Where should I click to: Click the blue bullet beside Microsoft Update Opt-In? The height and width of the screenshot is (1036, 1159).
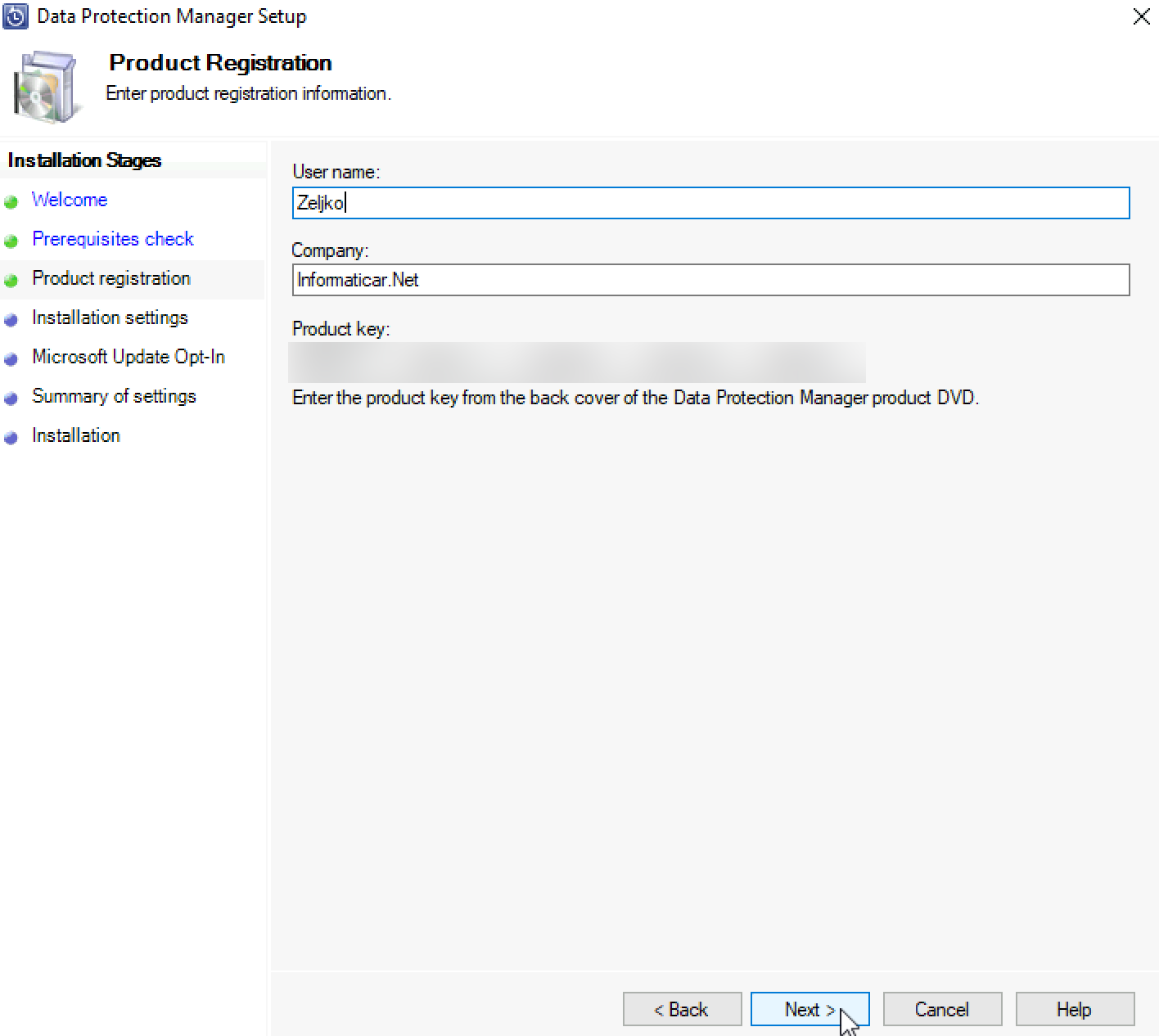tap(11, 358)
